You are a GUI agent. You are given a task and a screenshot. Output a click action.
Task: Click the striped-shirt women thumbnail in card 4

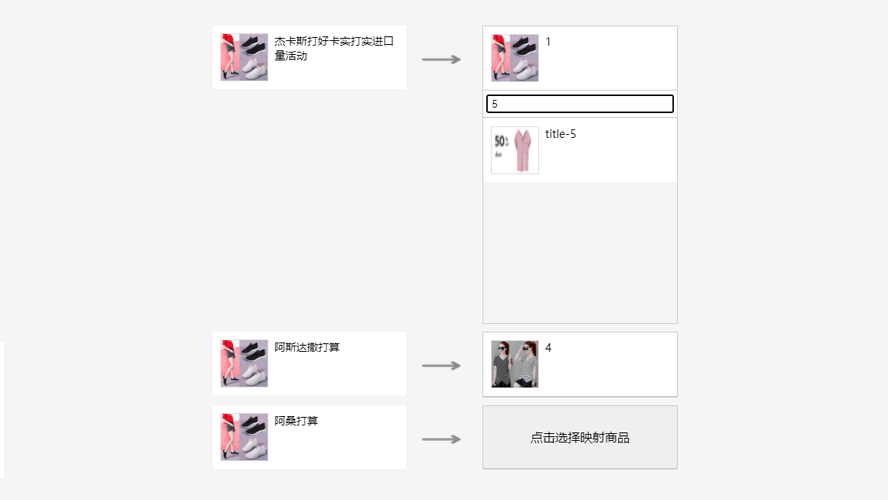(x=515, y=364)
